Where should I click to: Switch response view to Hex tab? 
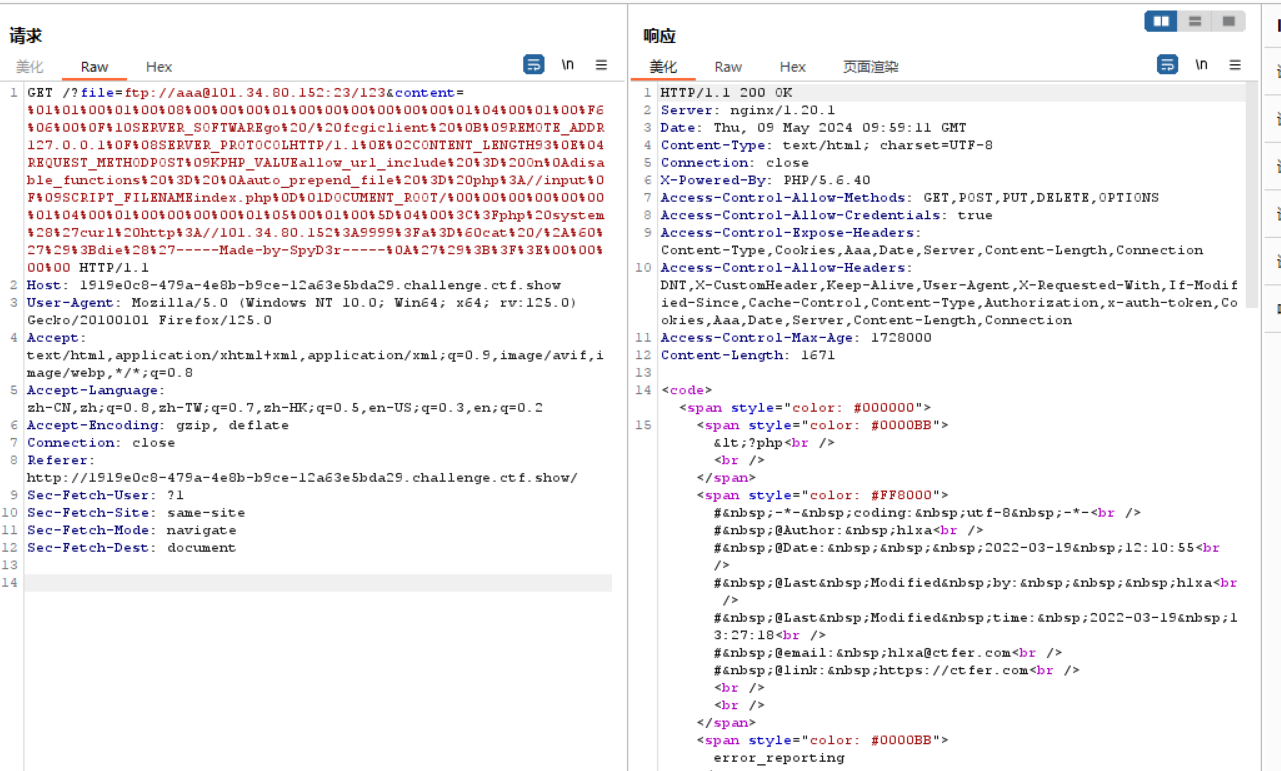(793, 67)
